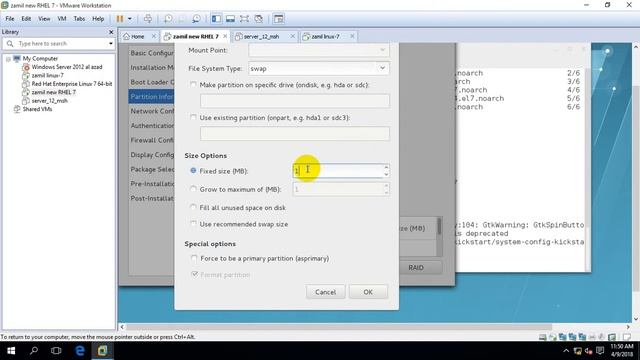Click the volume tray icon

click(x=588, y=351)
